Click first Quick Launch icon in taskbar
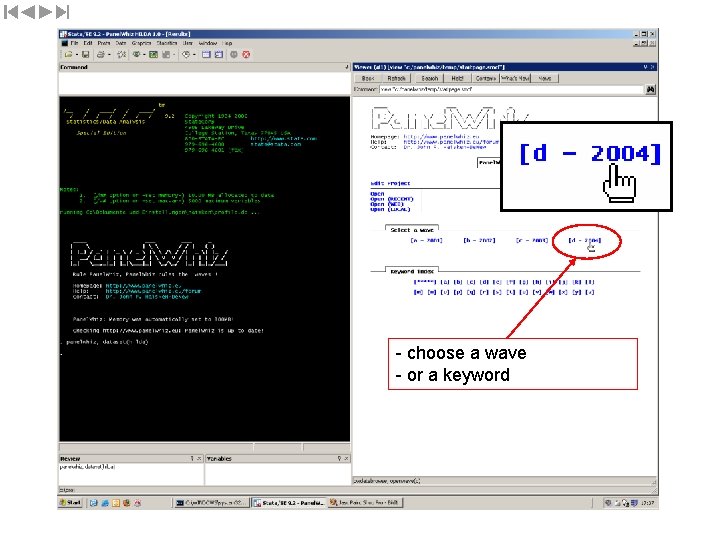The height and width of the screenshot is (540, 720). click(x=94, y=503)
